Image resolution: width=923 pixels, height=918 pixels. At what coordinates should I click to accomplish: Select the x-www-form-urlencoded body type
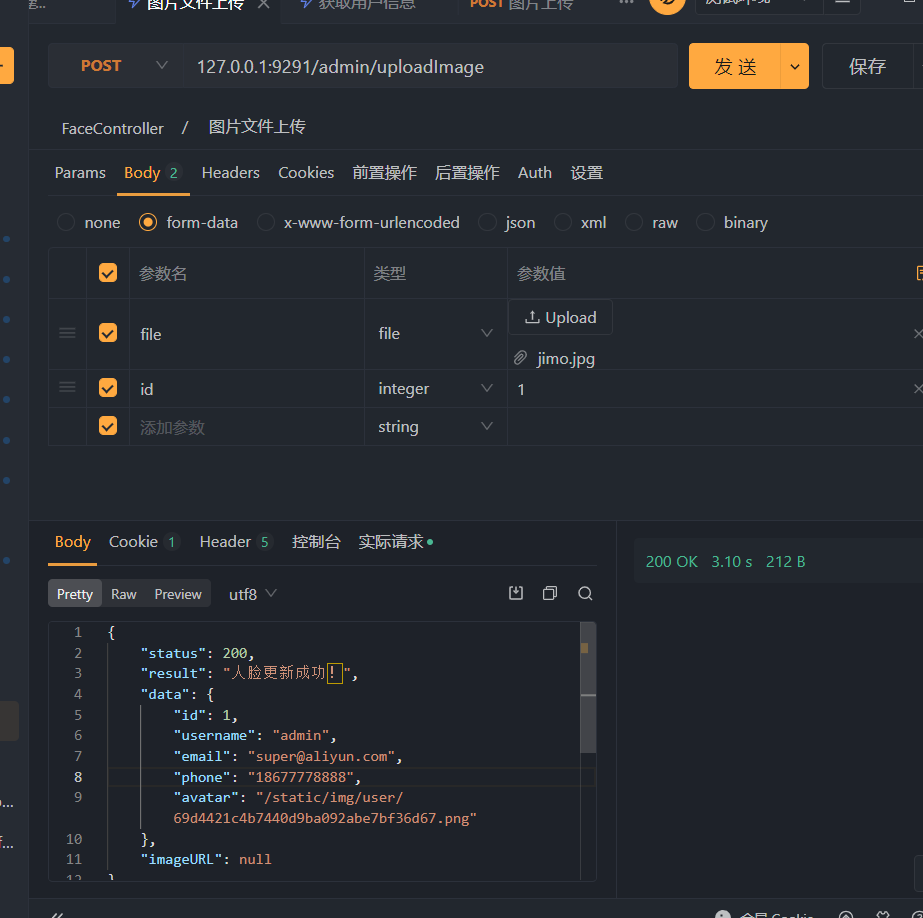[x=265, y=222]
